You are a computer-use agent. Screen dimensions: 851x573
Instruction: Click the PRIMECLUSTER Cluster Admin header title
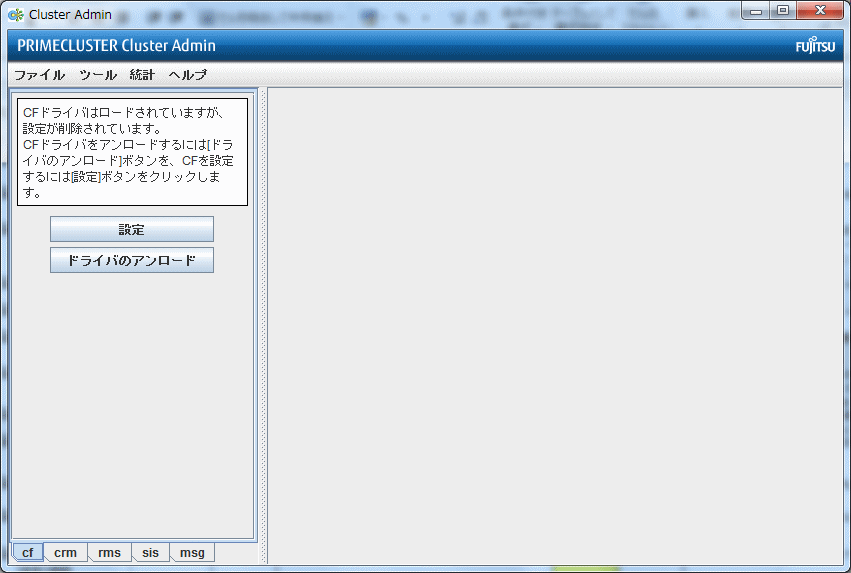click(x=116, y=46)
